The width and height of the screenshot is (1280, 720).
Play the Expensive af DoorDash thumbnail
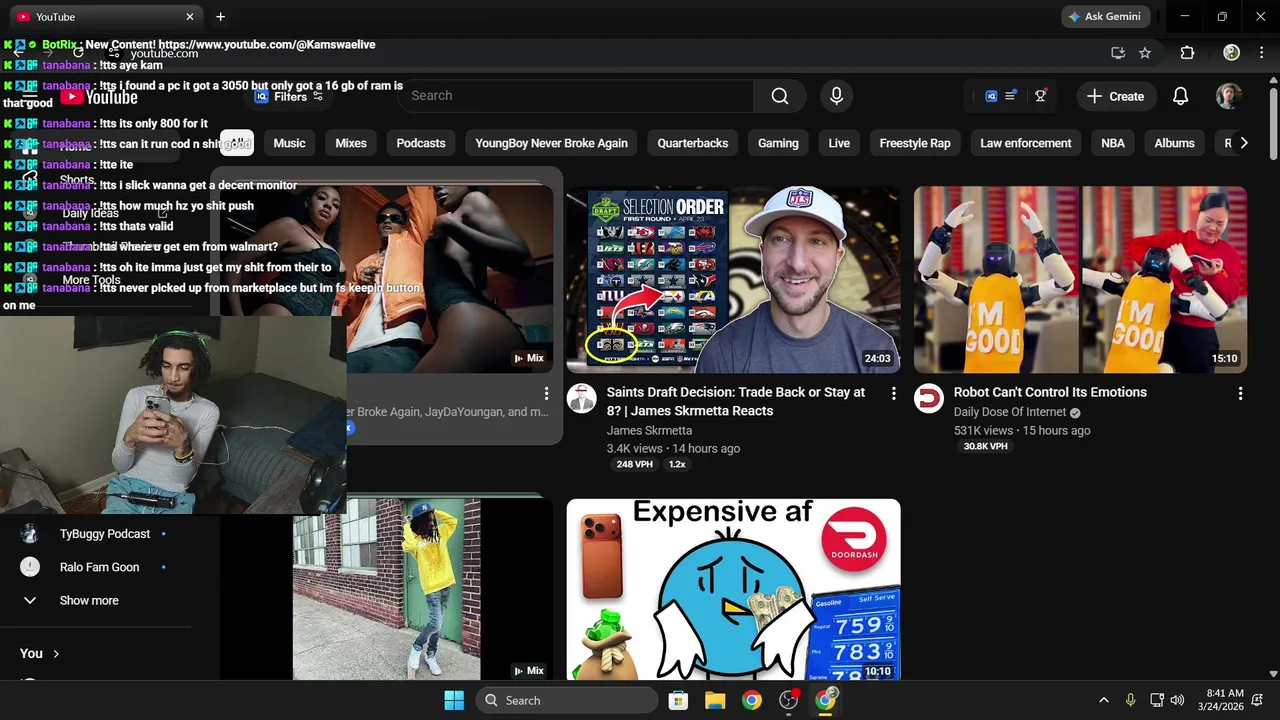point(733,590)
